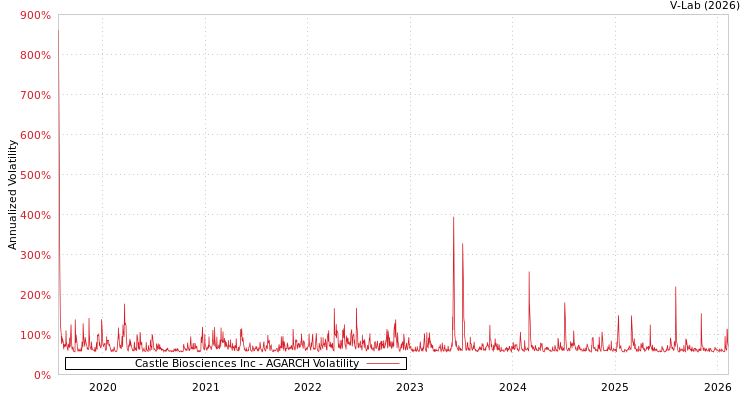This screenshot has height=400, width=750.
Task: Click the 400% y-axis label
Action: tap(35, 215)
